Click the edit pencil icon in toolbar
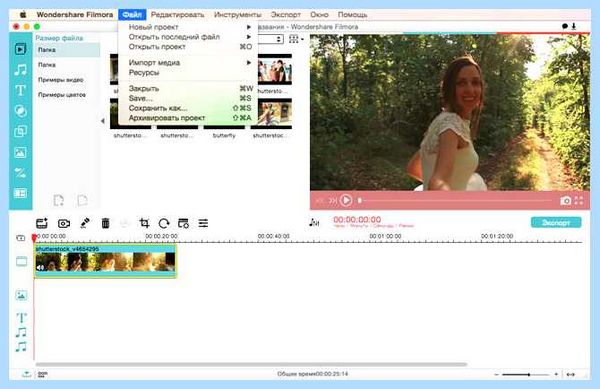This screenshot has width=600, height=389. tap(85, 223)
